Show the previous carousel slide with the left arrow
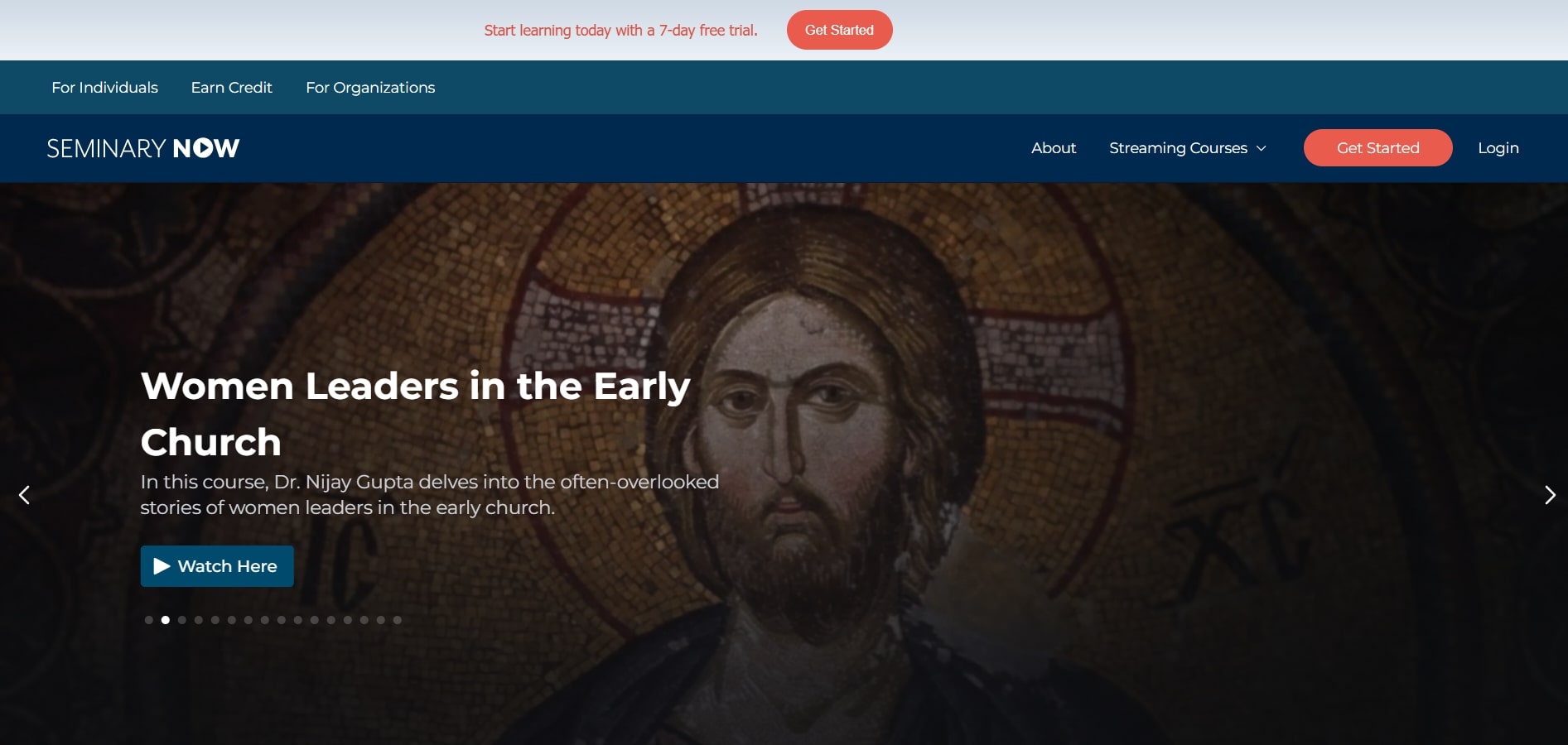The width and height of the screenshot is (1568, 745). [24, 495]
